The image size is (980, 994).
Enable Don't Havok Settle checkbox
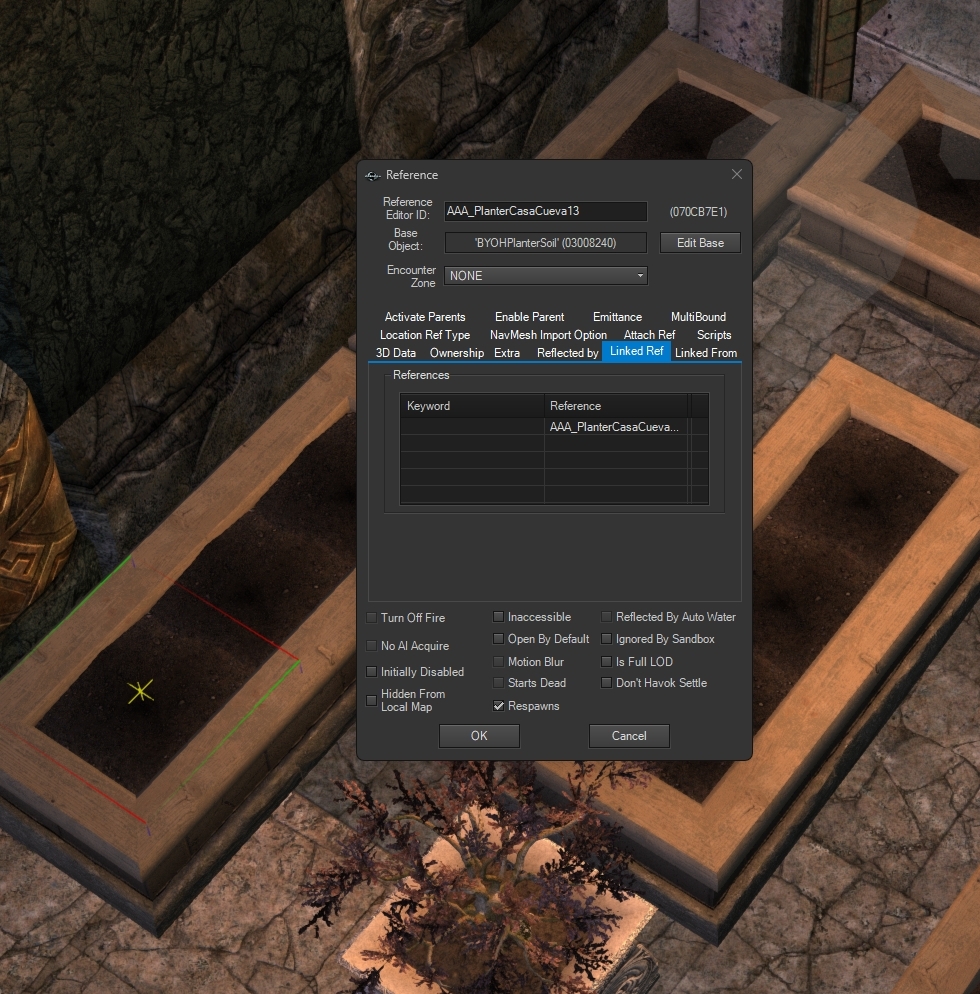click(x=607, y=683)
